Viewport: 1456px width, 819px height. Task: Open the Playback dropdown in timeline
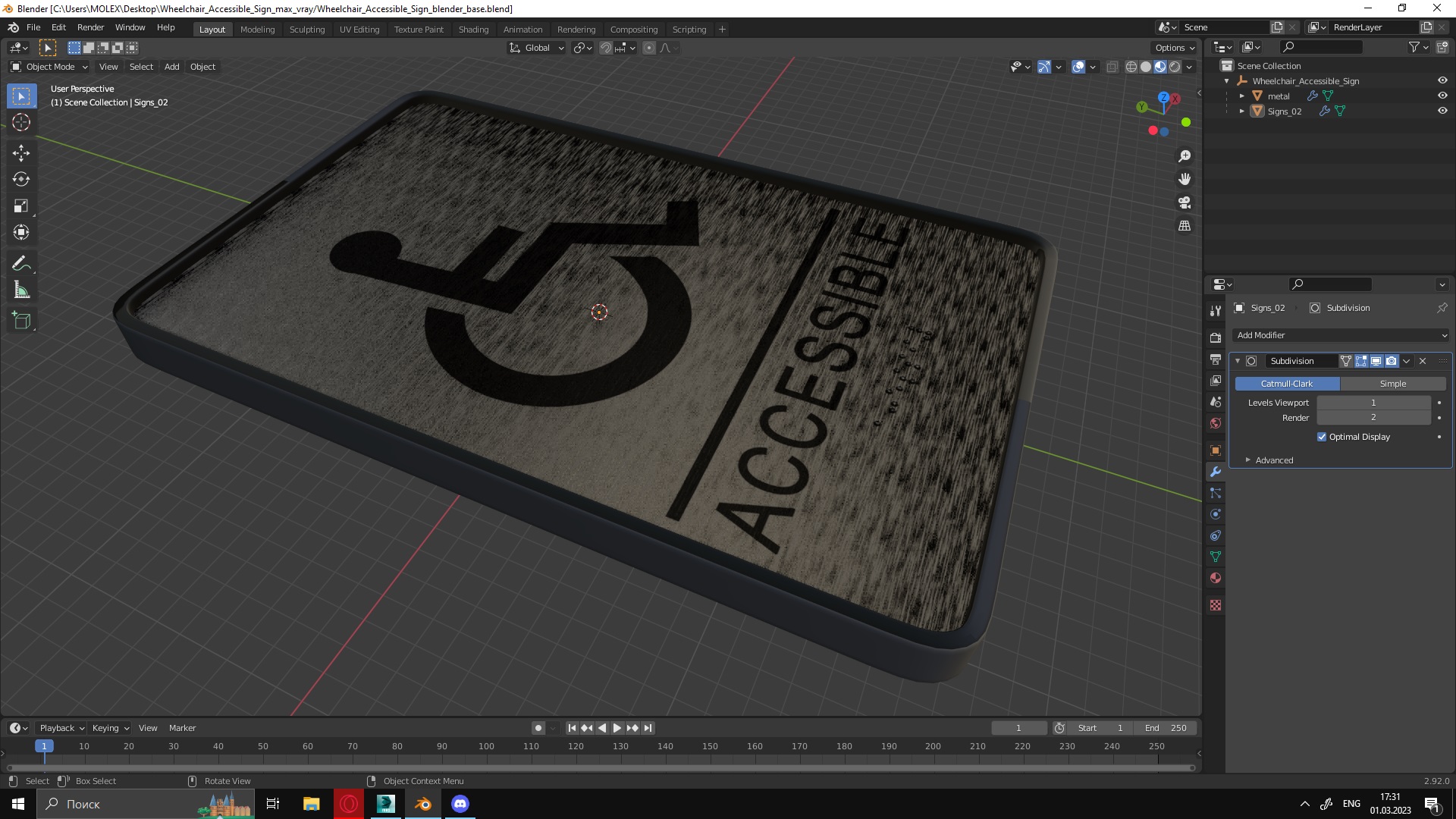point(61,728)
